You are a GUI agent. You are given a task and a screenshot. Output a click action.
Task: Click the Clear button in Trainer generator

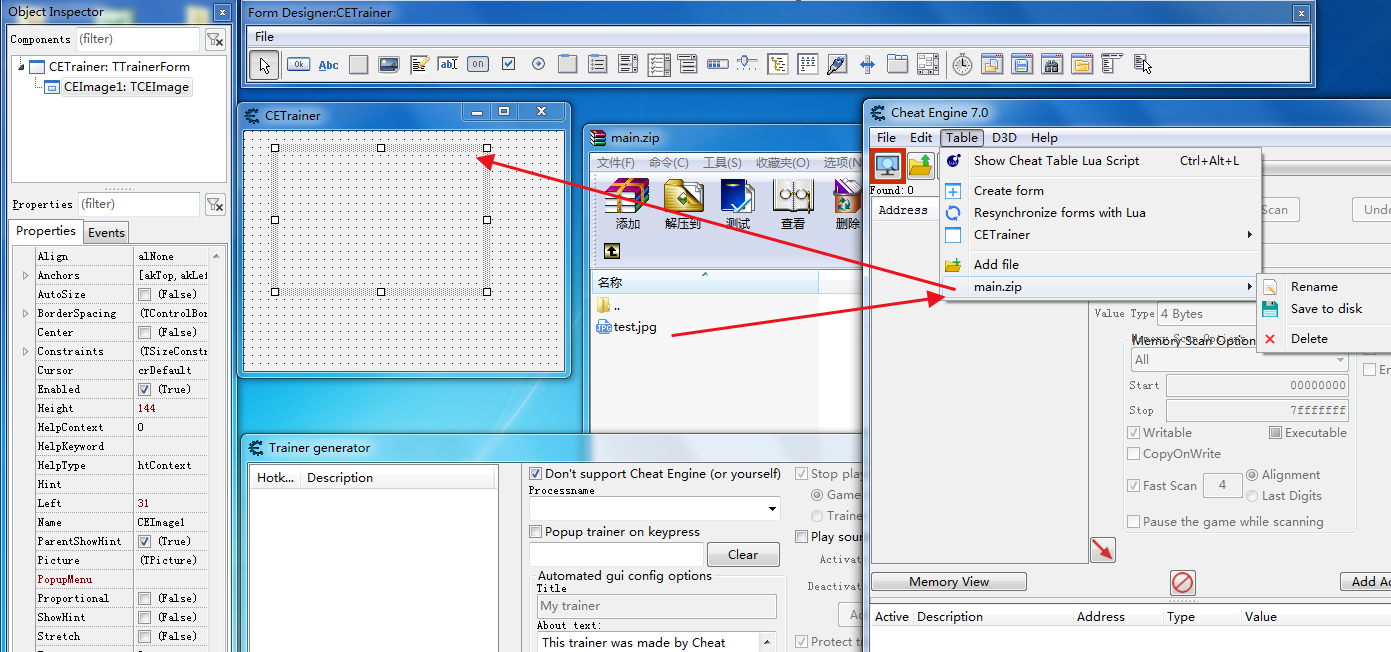pos(742,555)
